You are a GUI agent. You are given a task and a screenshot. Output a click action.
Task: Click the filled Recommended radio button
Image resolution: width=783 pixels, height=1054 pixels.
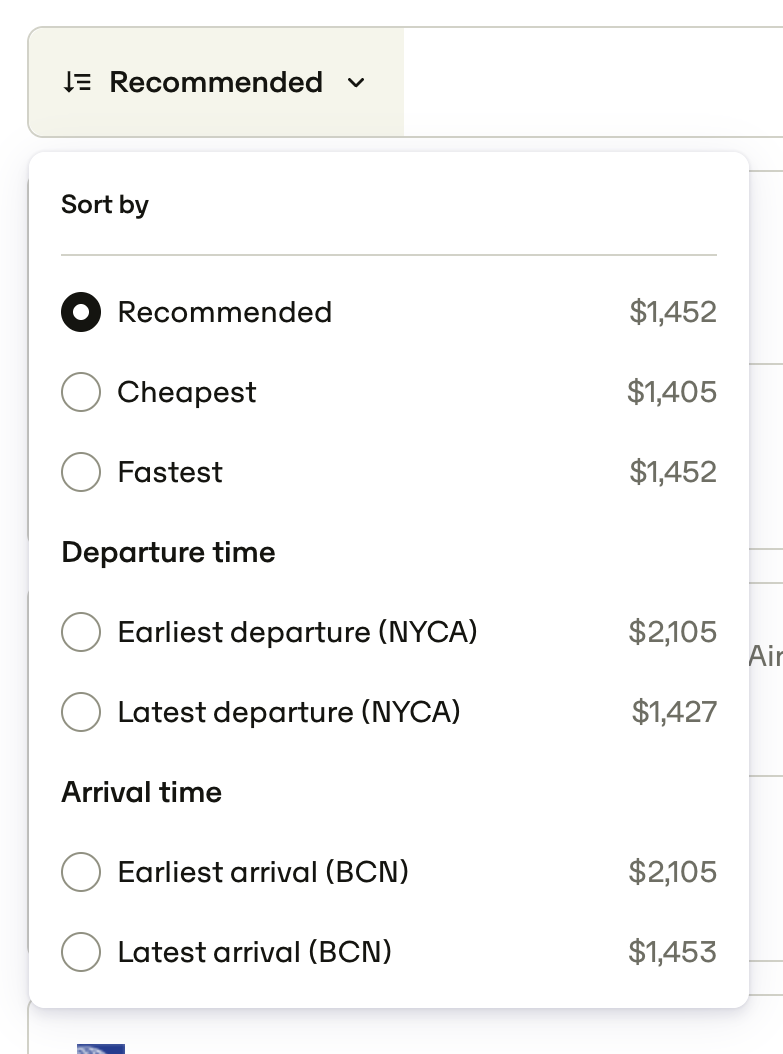[x=81, y=312]
